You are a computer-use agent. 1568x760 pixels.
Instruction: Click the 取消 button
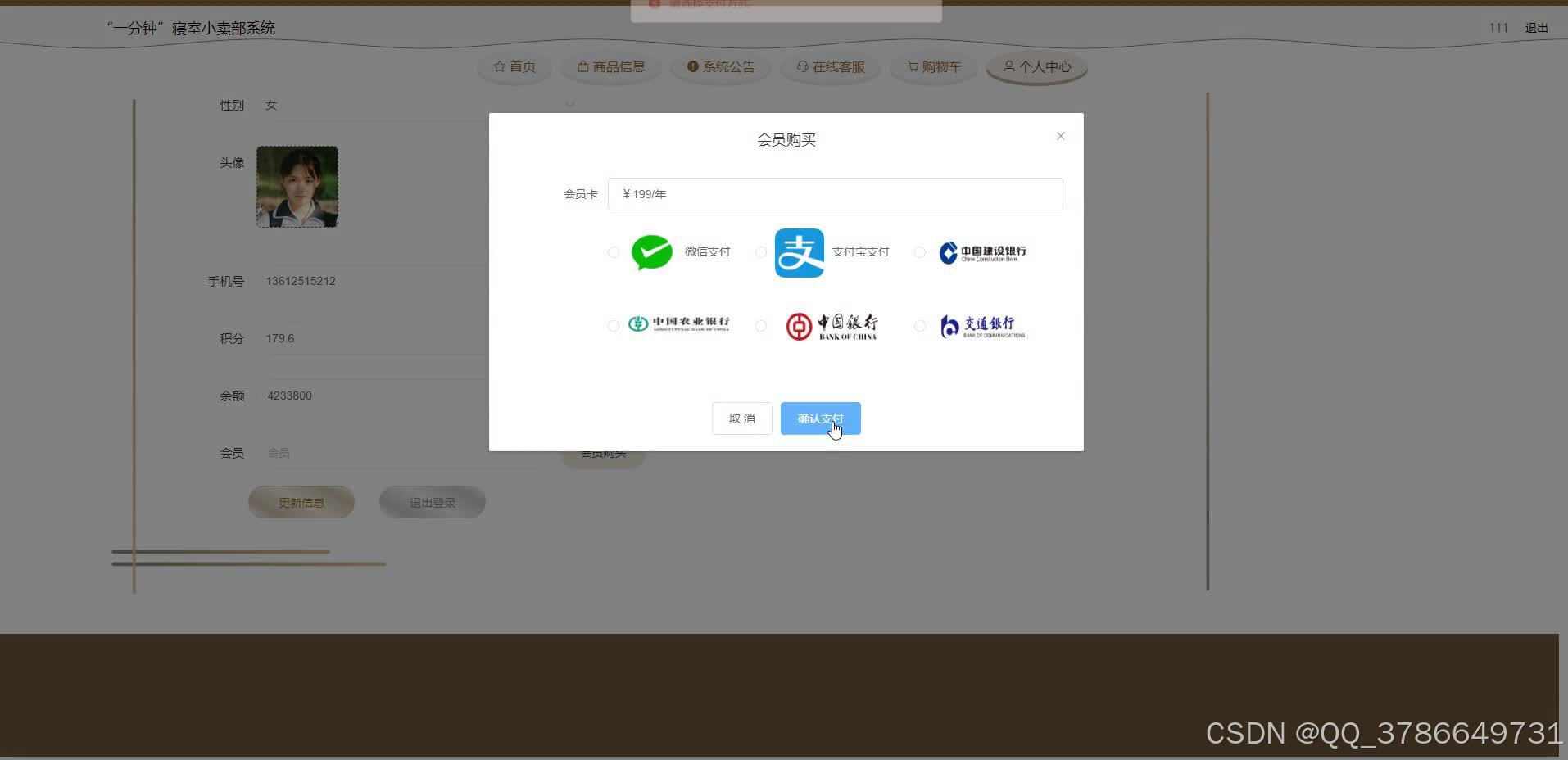(x=742, y=418)
